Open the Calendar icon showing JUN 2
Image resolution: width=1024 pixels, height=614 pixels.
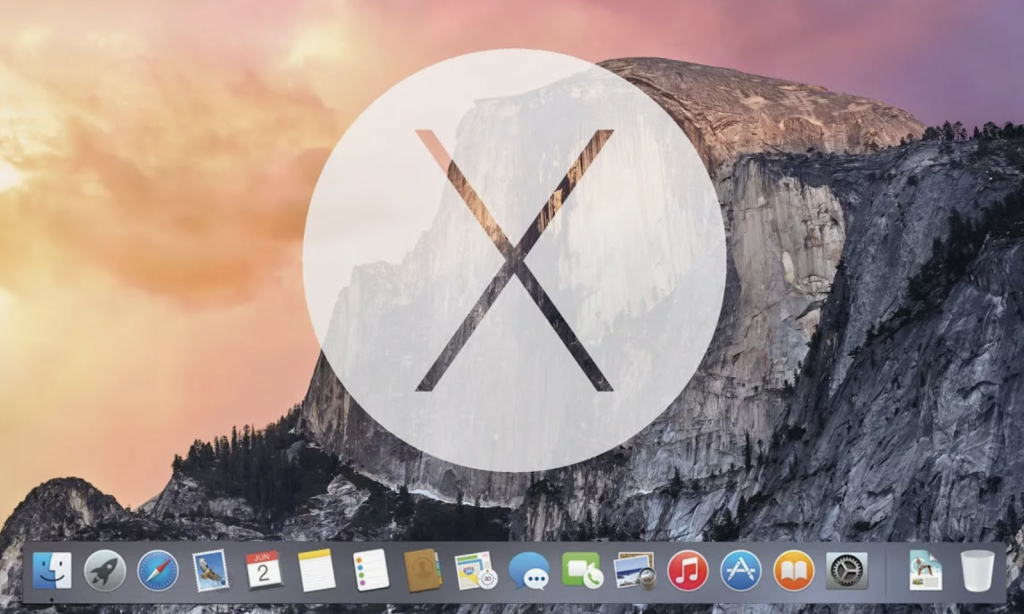(x=264, y=570)
